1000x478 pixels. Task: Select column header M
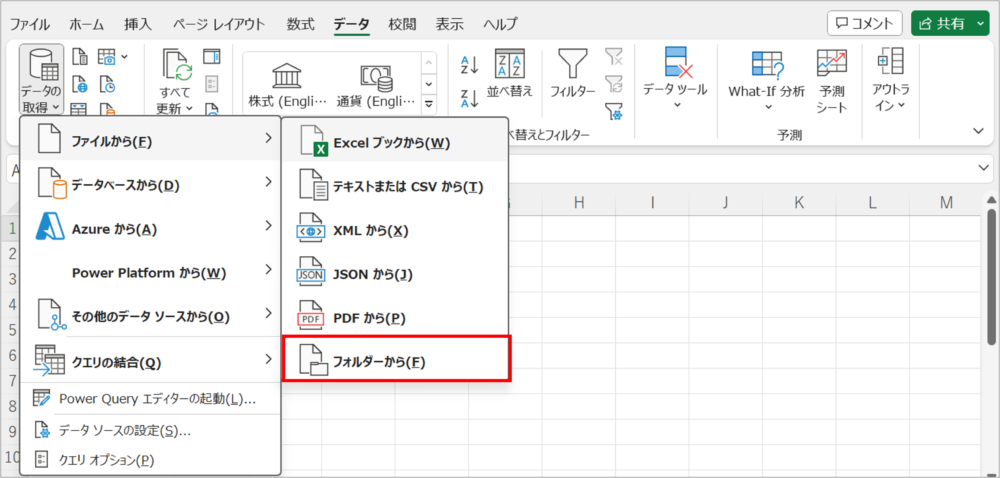(x=947, y=202)
